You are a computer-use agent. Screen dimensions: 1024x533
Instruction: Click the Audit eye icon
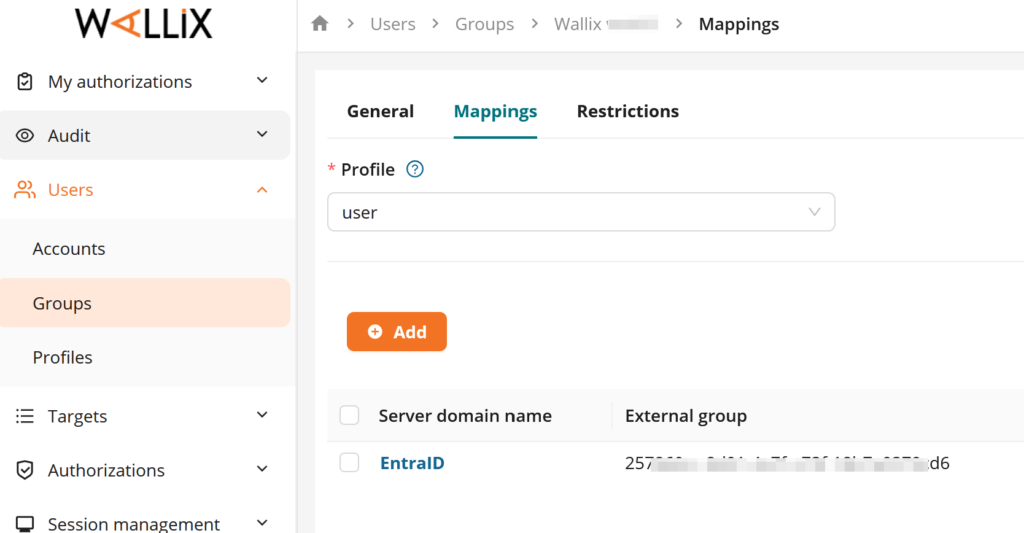click(25, 136)
